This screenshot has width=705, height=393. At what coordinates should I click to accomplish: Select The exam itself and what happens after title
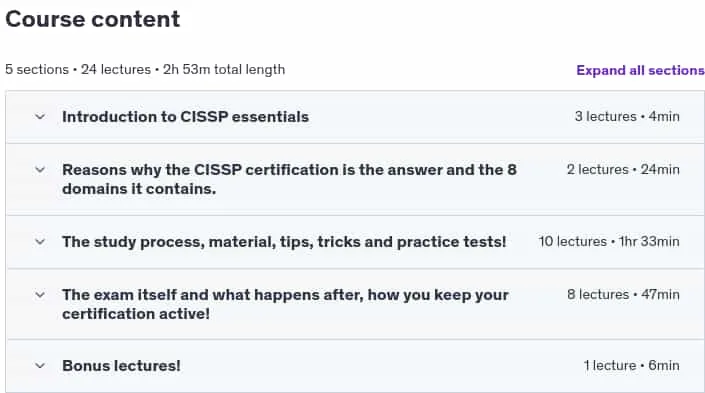tap(285, 304)
